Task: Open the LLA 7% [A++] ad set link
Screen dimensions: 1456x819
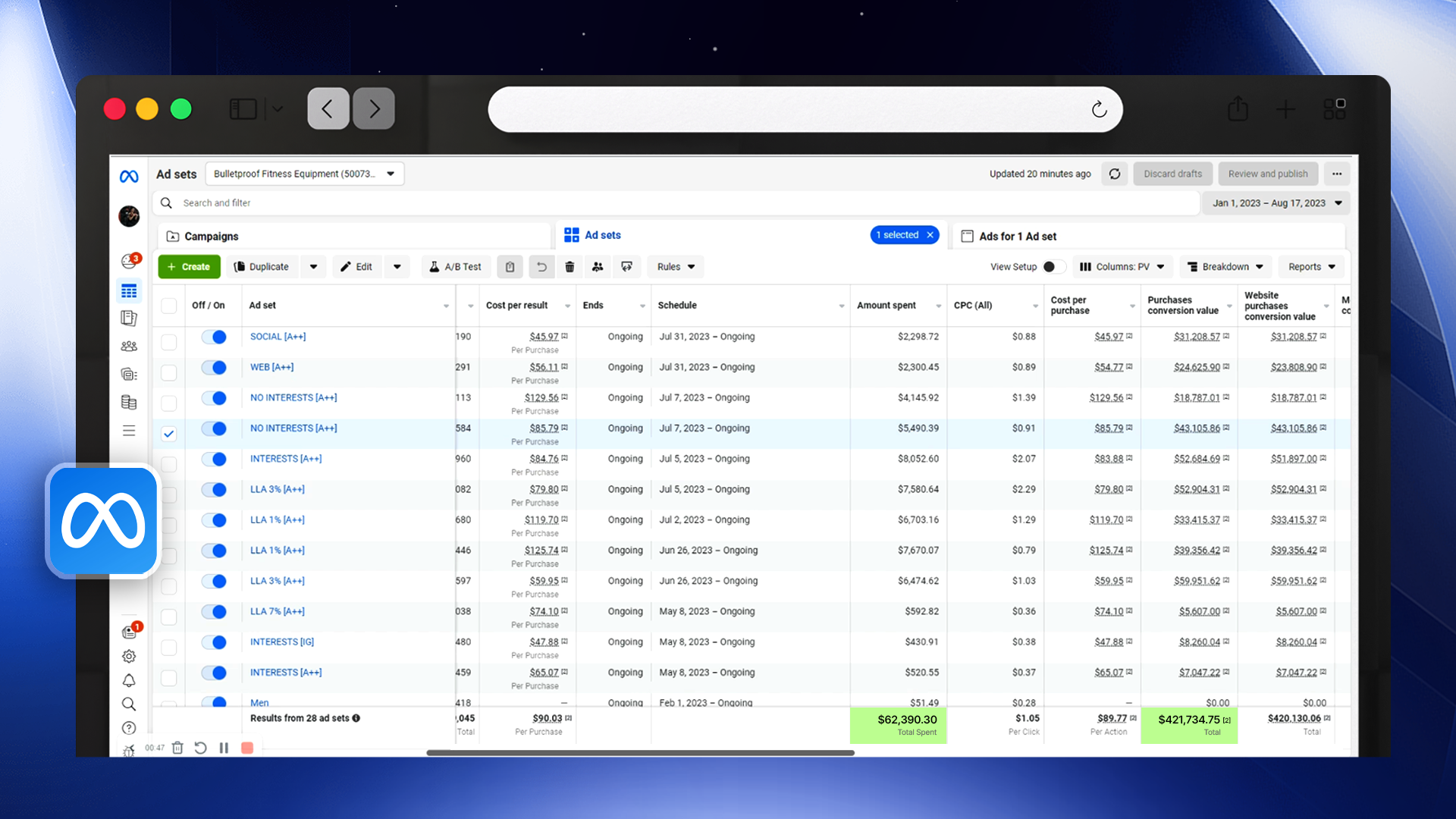Action: 278,611
